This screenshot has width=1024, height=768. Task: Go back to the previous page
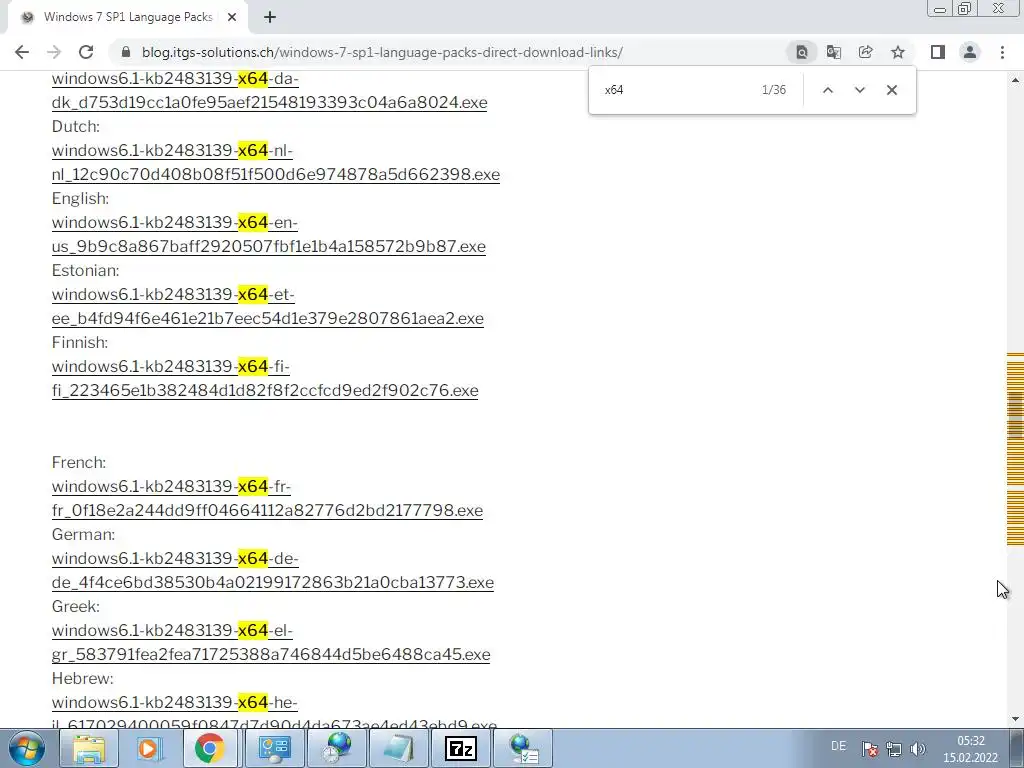22,52
